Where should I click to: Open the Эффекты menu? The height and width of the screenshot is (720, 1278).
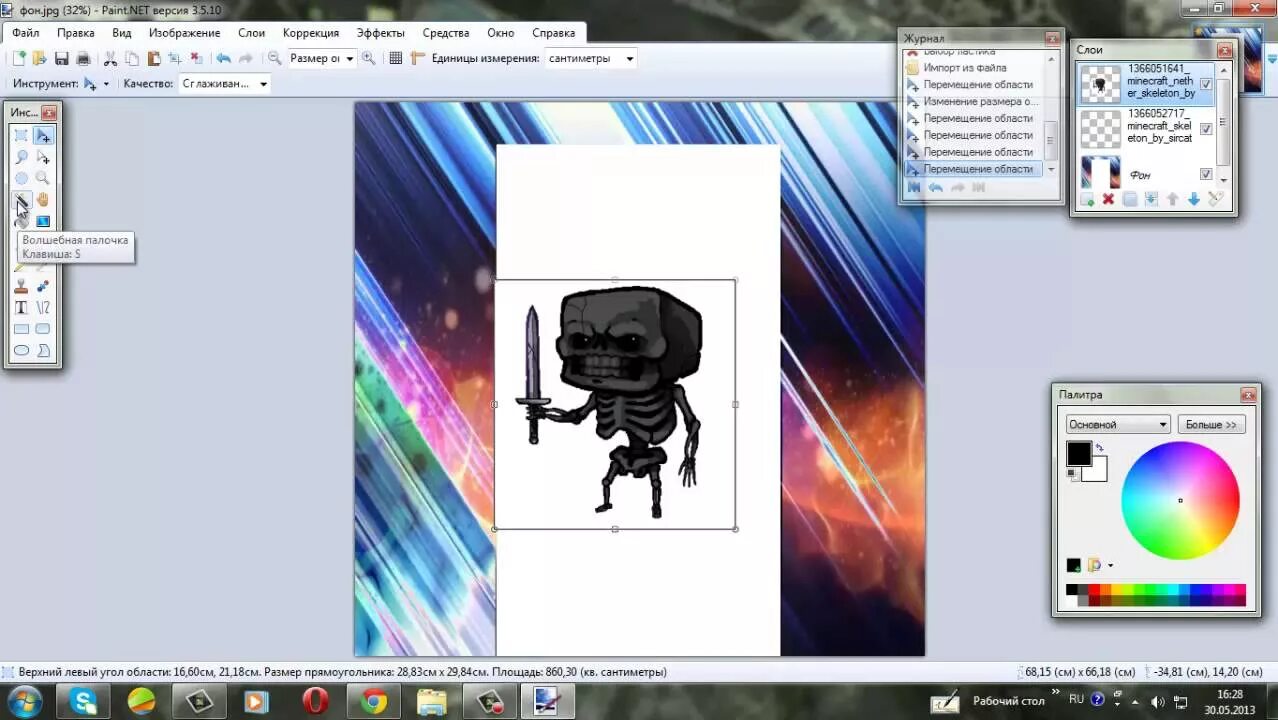pyautogui.click(x=381, y=33)
